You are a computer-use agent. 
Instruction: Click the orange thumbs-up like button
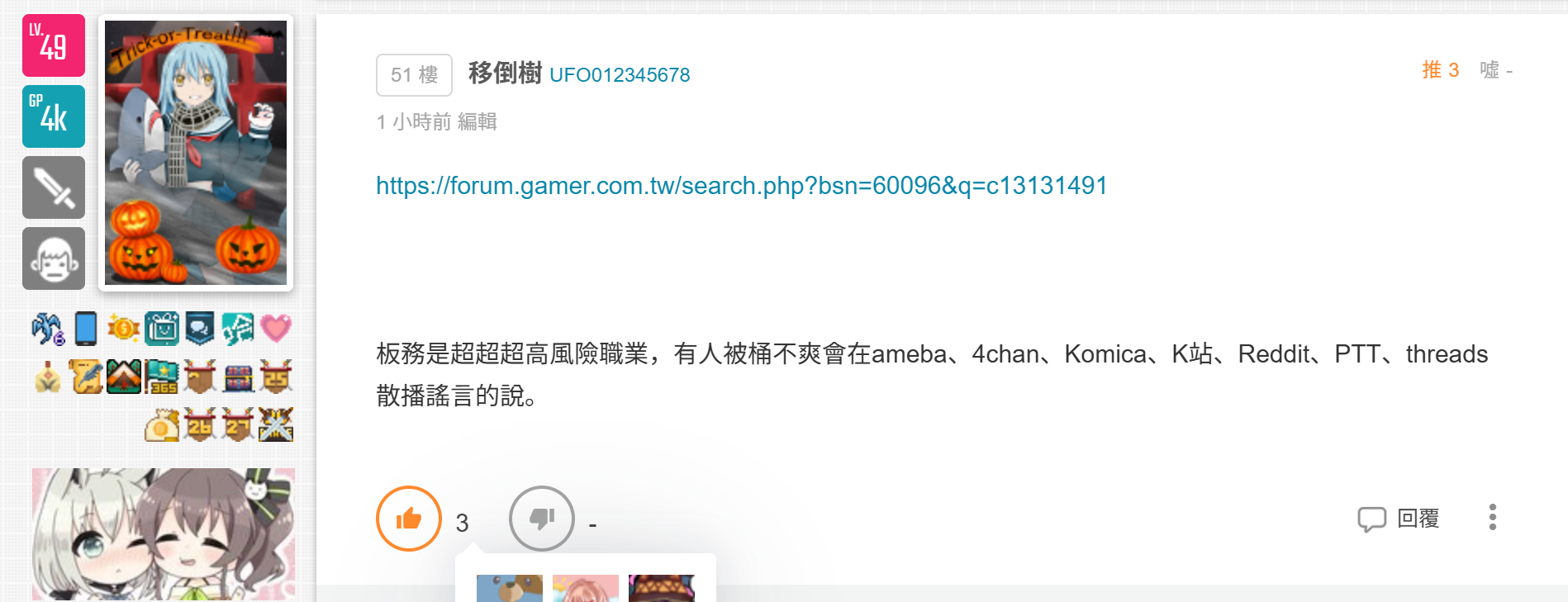click(x=409, y=519)
